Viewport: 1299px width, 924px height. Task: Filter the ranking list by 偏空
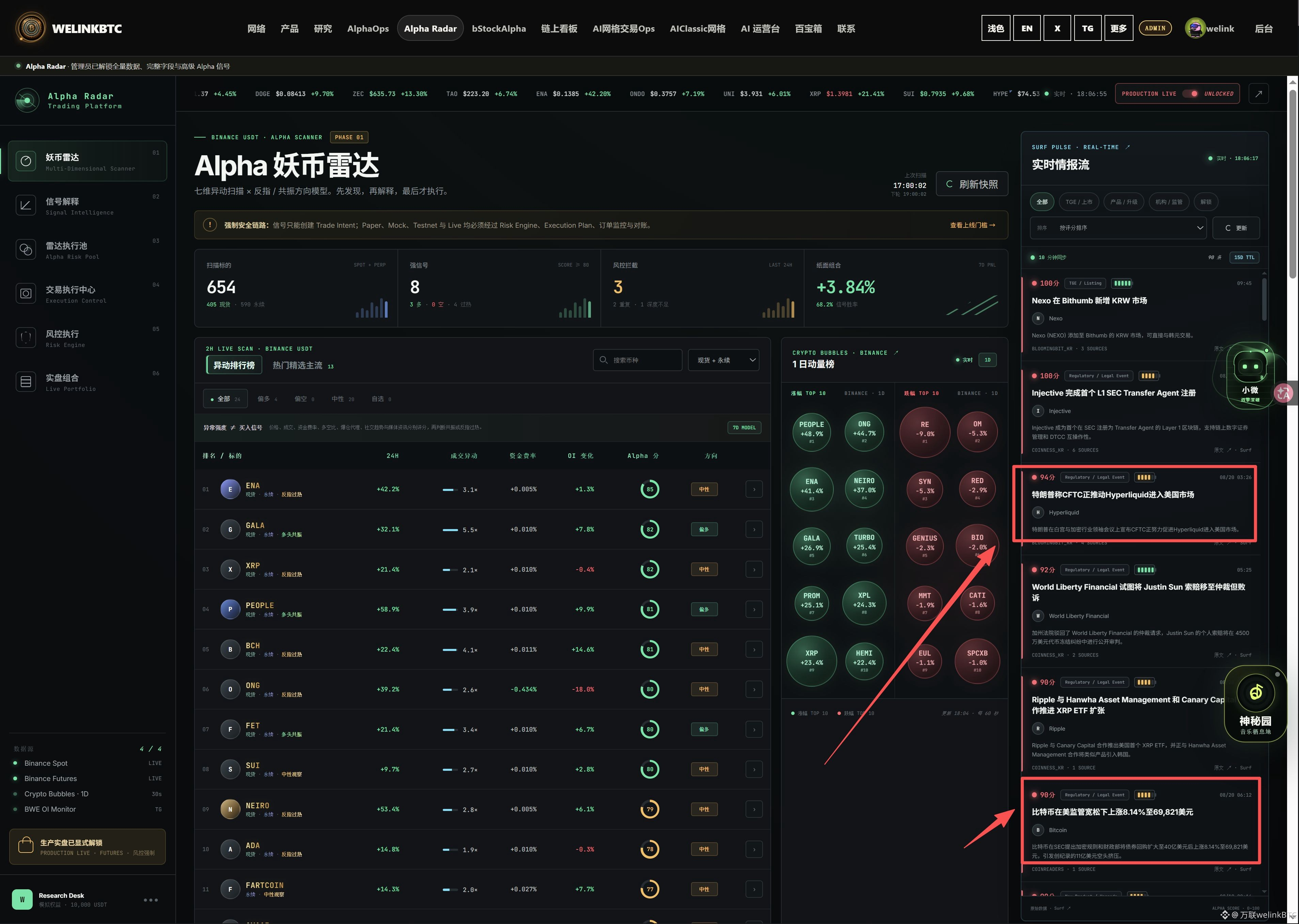click(x=304, y=399)
